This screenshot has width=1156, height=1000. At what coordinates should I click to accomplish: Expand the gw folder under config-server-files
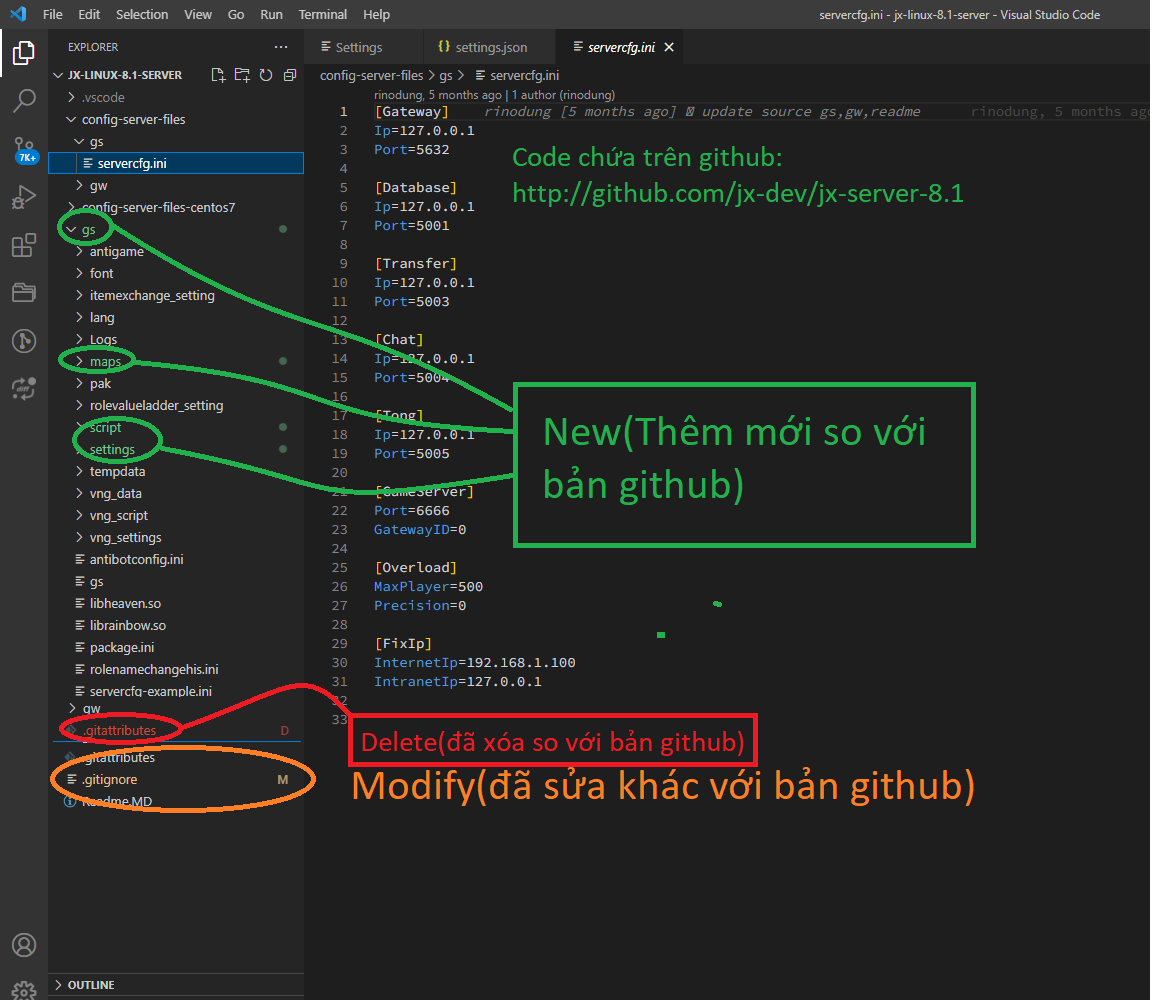[x=175, y=185]
